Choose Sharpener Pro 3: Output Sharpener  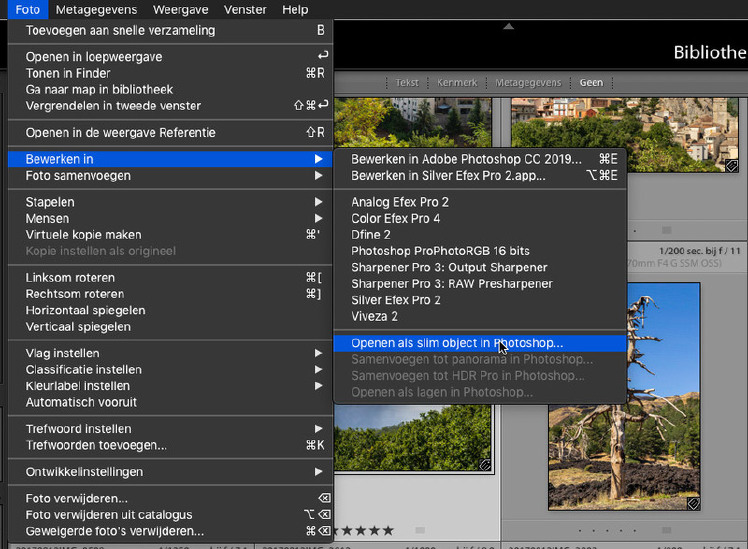pyautogui.click(x=480, y=267)
